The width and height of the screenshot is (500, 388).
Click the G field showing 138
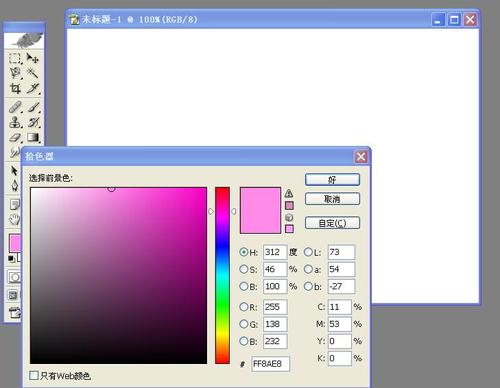275,324
